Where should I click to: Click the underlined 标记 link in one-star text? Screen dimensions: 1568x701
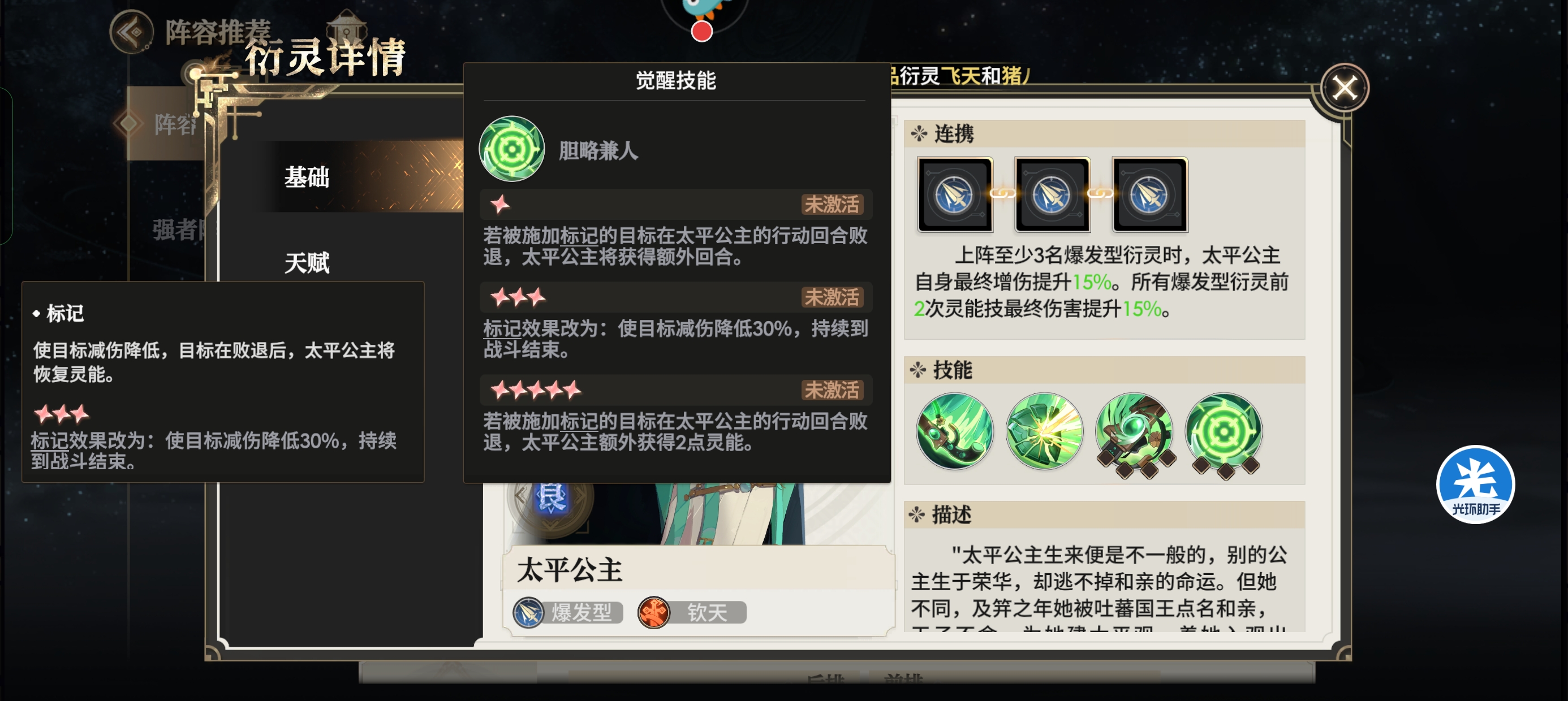click(x=579, y=236)
